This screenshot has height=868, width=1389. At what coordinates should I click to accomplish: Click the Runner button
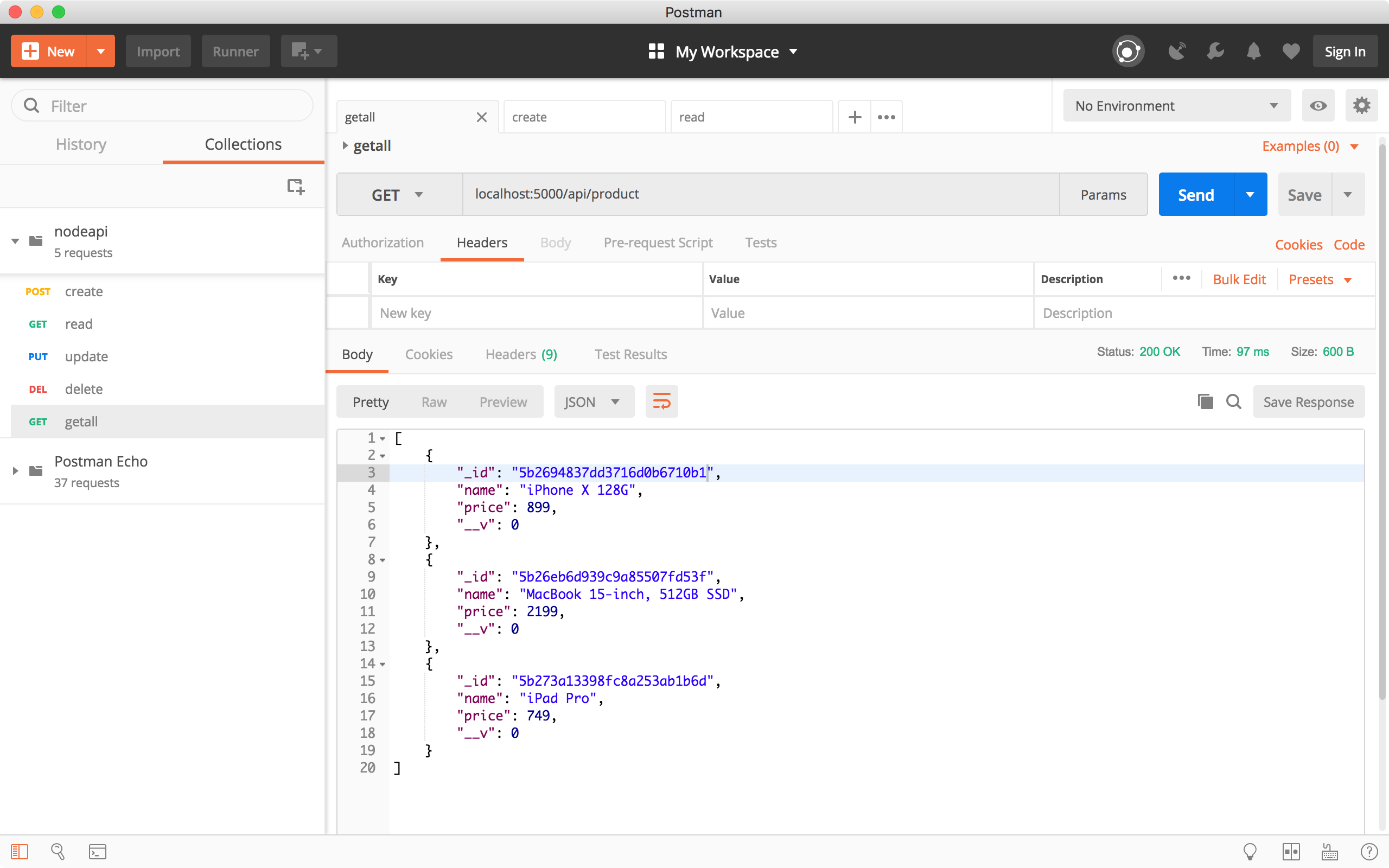[235, 52]
